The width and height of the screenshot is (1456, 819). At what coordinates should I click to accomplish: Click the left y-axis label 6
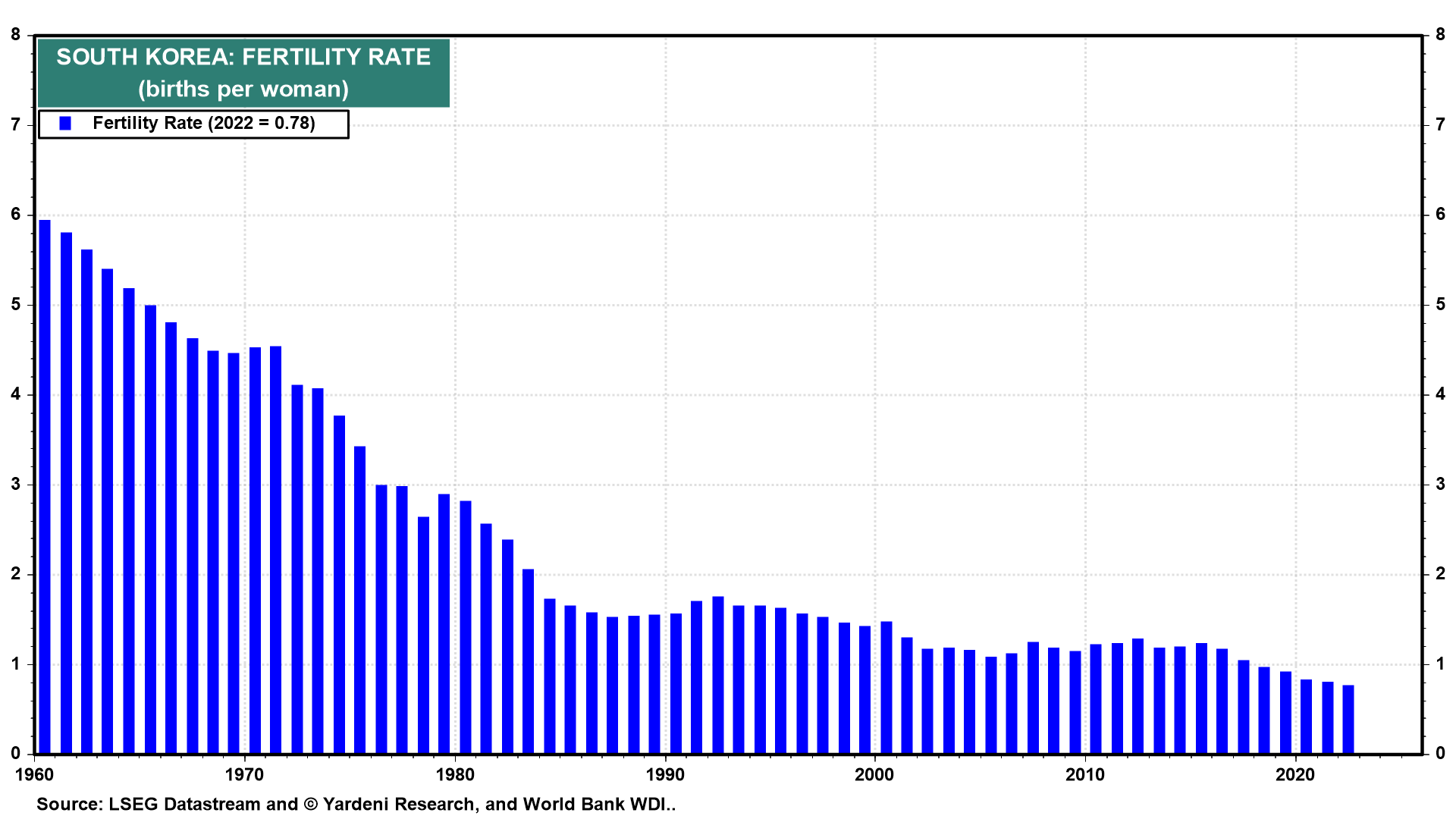pos(16,215)
